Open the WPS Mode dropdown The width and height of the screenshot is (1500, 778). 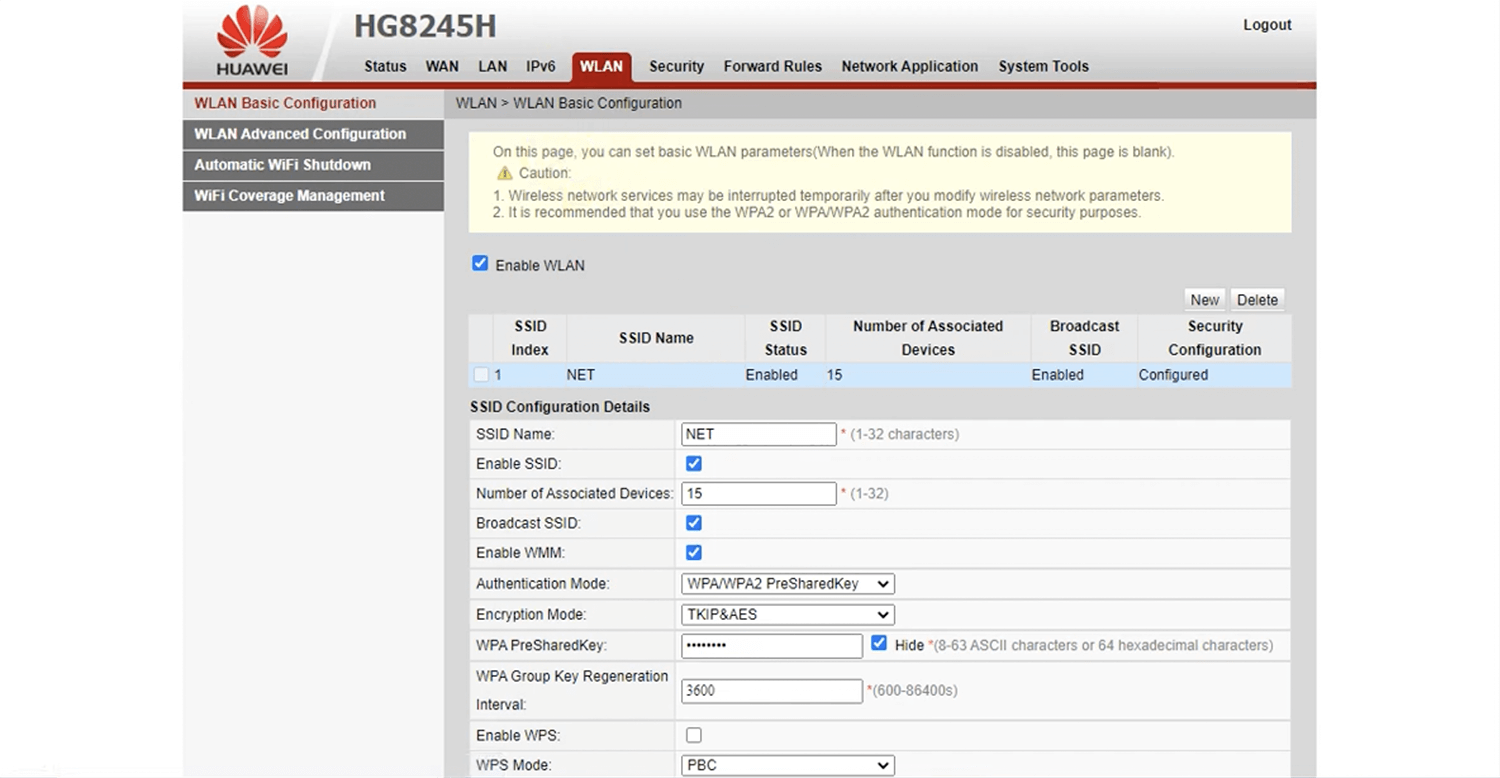[787, 766]
